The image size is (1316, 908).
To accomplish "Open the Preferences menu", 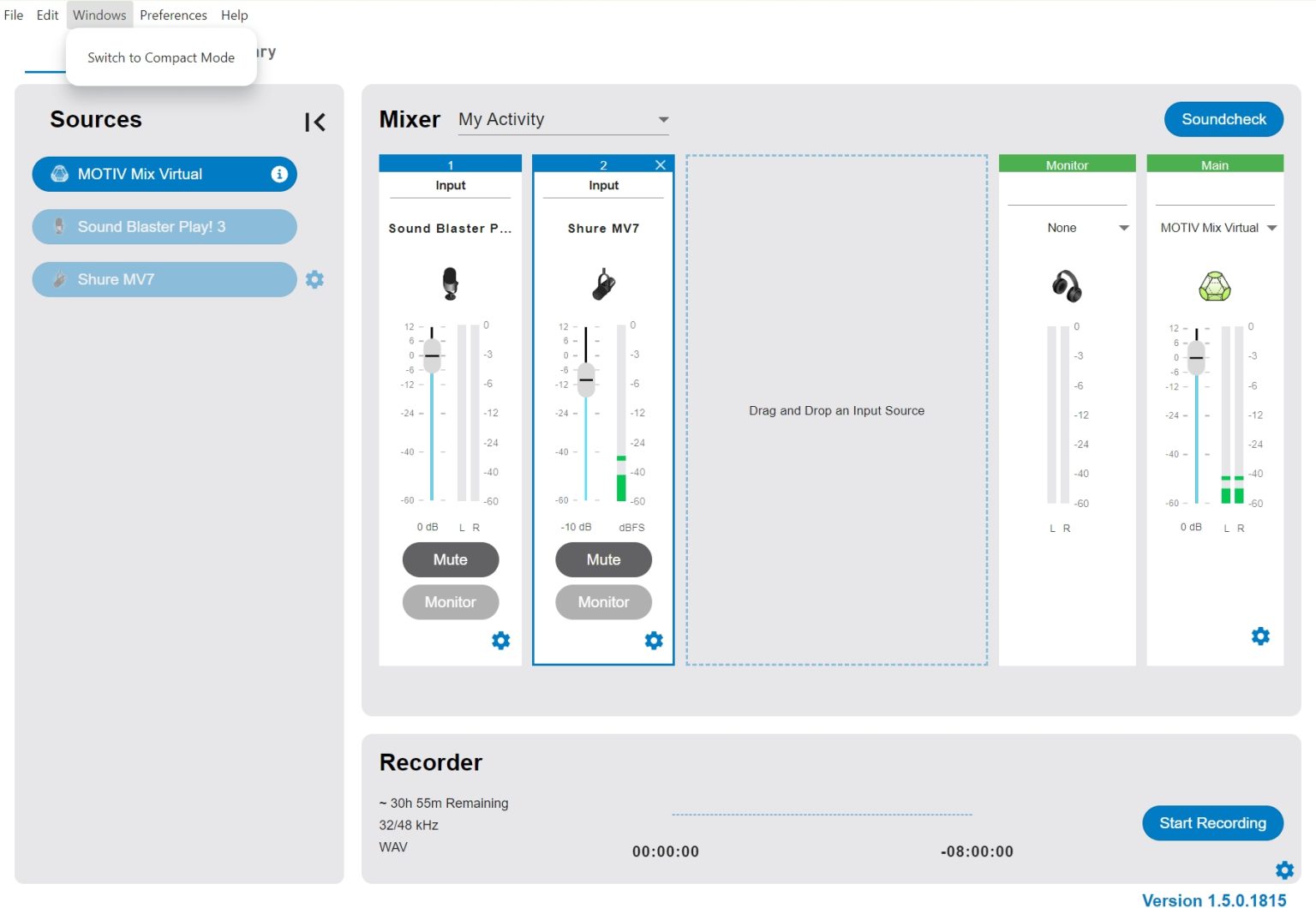I will [x=173, y=15].
